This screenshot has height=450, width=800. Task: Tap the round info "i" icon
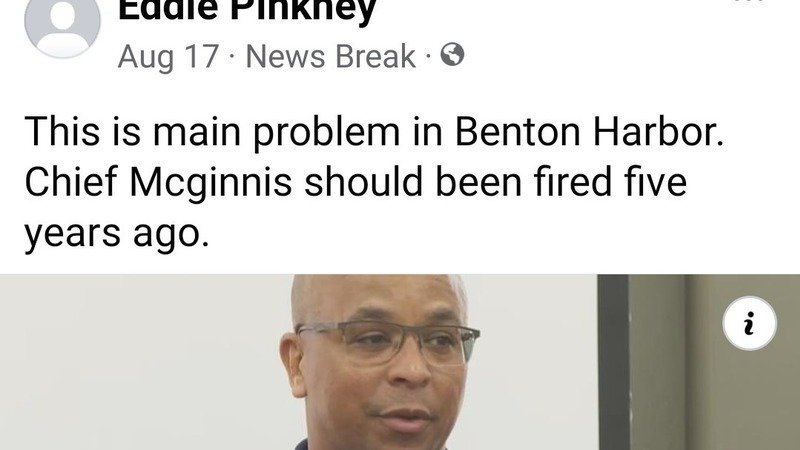tap(749, 323)
